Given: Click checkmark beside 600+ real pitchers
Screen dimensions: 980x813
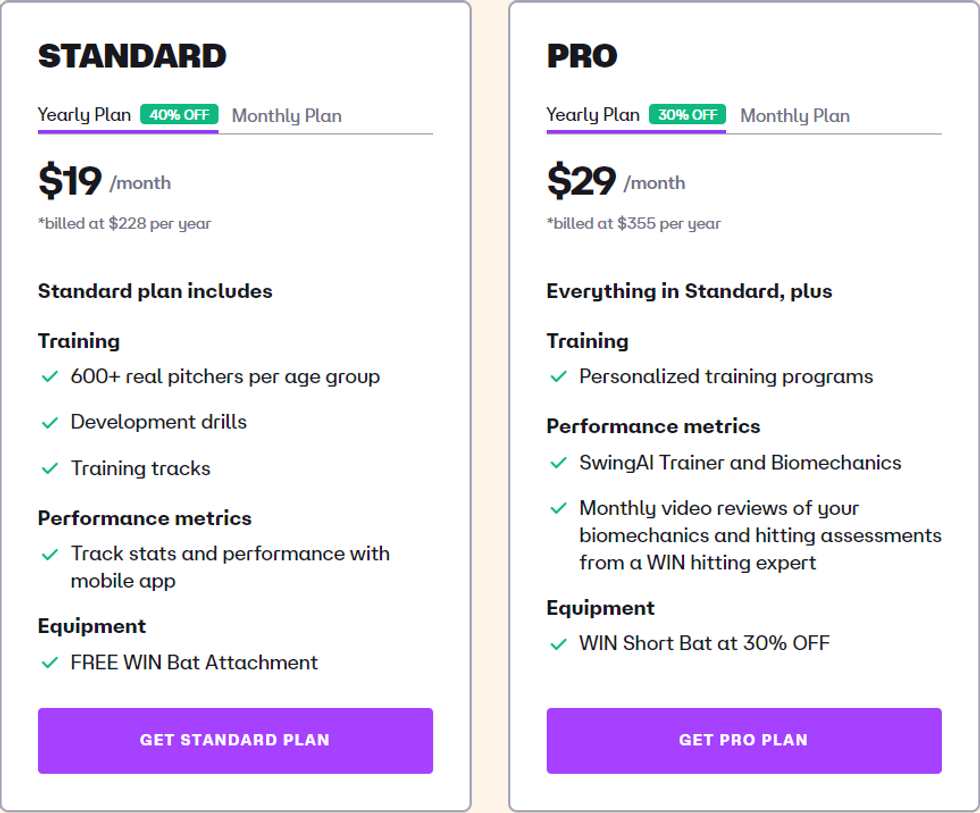Looking at the screenshot, I should point(49,377).
